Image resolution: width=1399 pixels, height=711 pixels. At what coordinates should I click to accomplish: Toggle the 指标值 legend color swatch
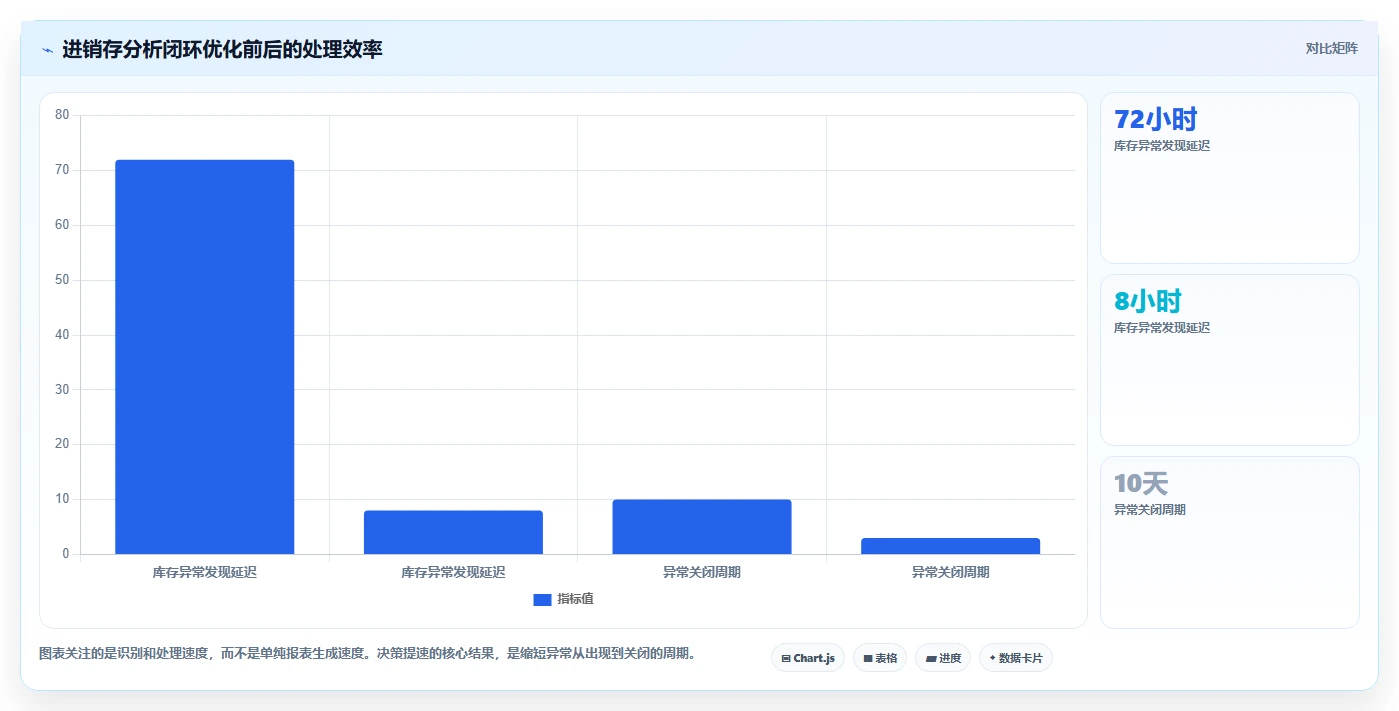[542, 599]
